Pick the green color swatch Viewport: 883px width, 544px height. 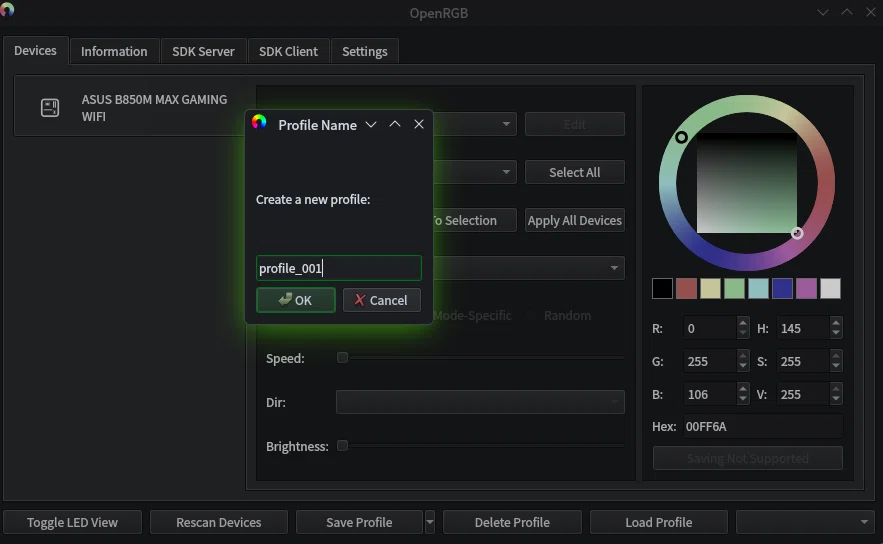coord(734,288)
